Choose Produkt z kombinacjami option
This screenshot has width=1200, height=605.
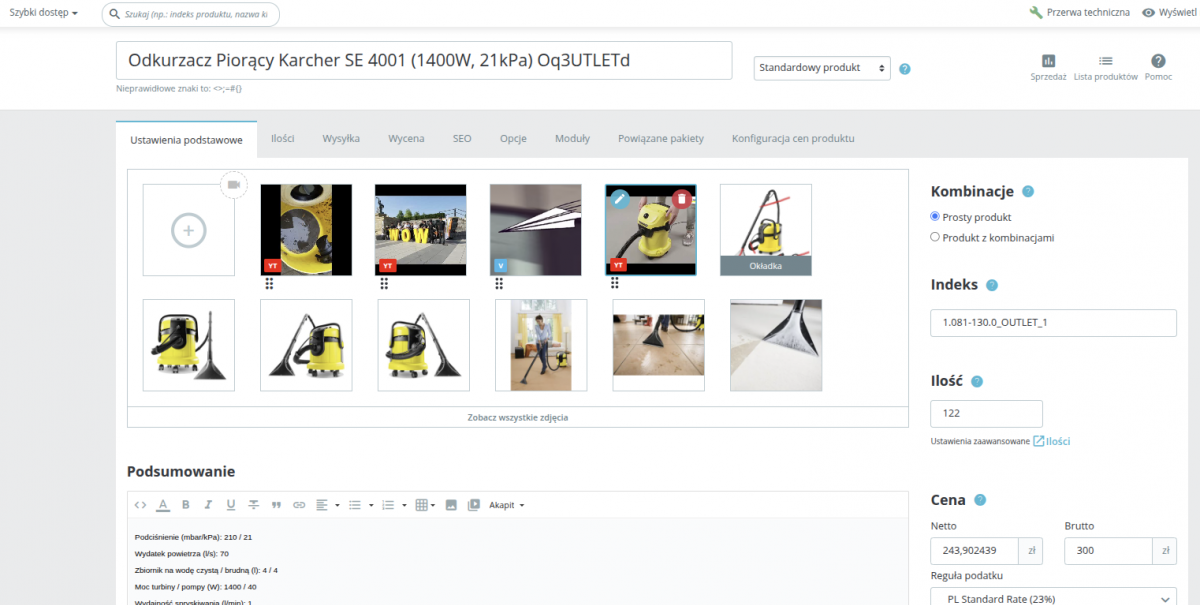935,237
